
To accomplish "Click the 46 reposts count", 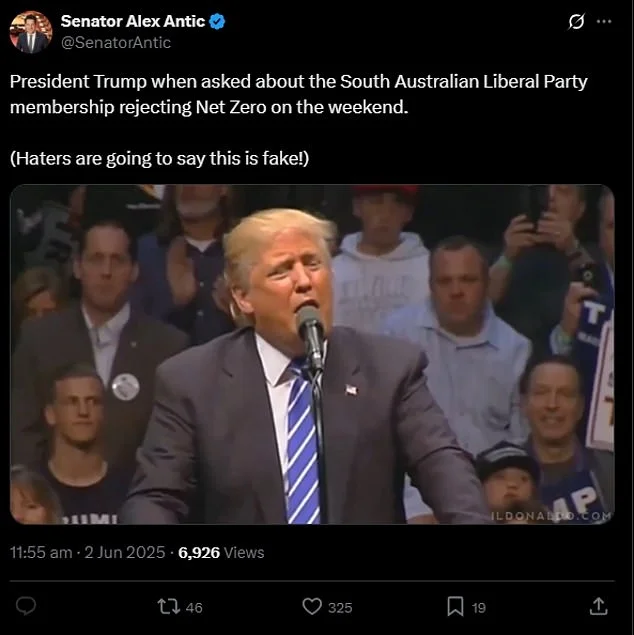I will pyautogui.click(x=194, y=607).
